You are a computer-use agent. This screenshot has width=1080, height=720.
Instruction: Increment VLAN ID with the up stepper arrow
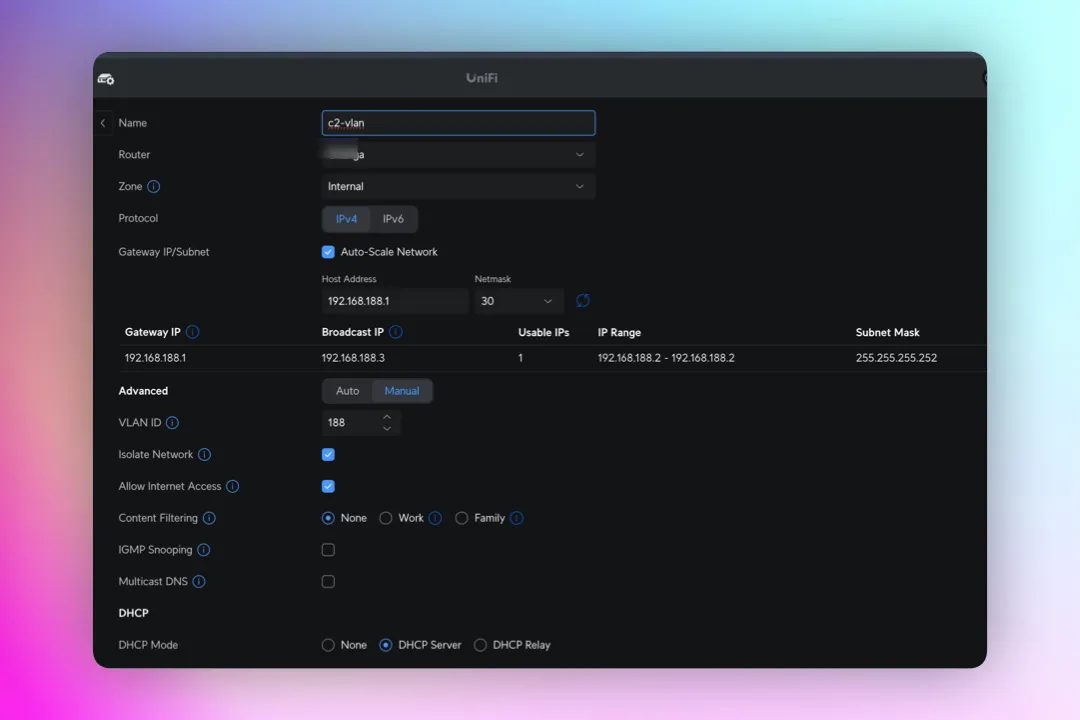pos(387,417)
